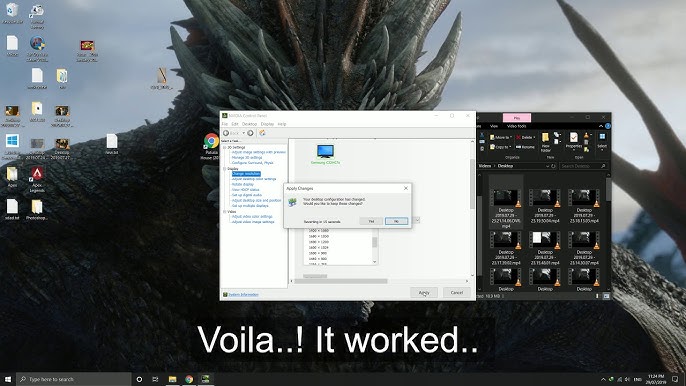
Task: Click New folder in File Explorer
Action: point(545,142)
